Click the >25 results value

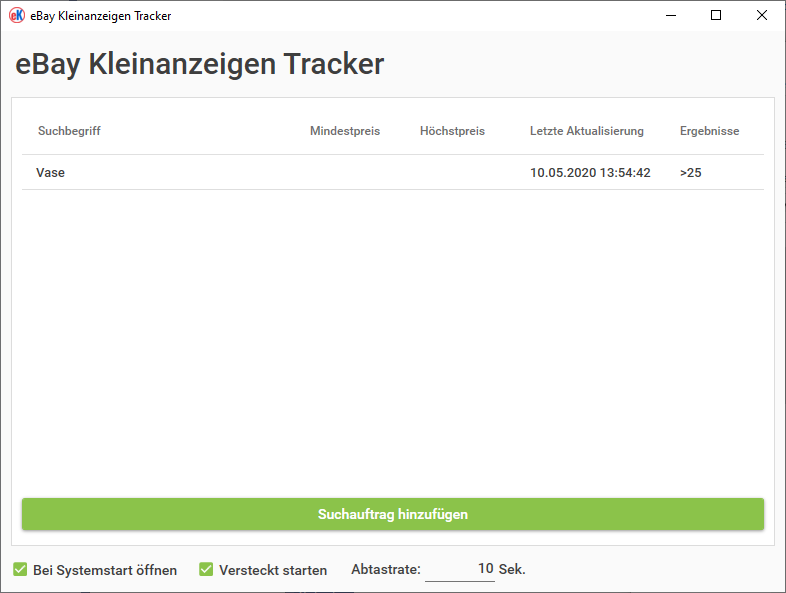(x=690, y=172)
